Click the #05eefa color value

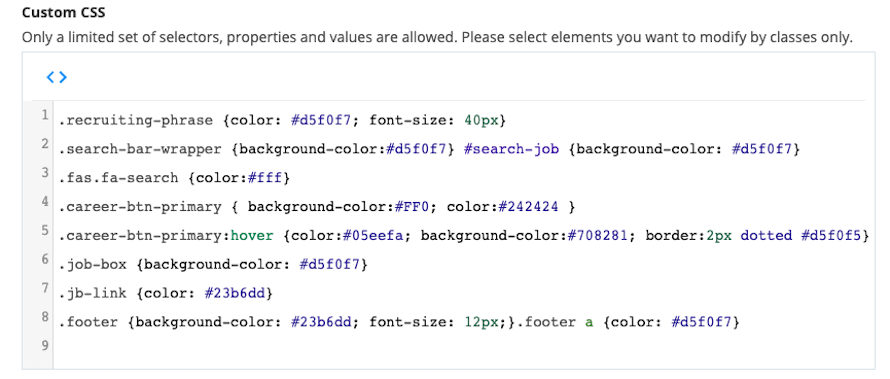click(372, 235)
